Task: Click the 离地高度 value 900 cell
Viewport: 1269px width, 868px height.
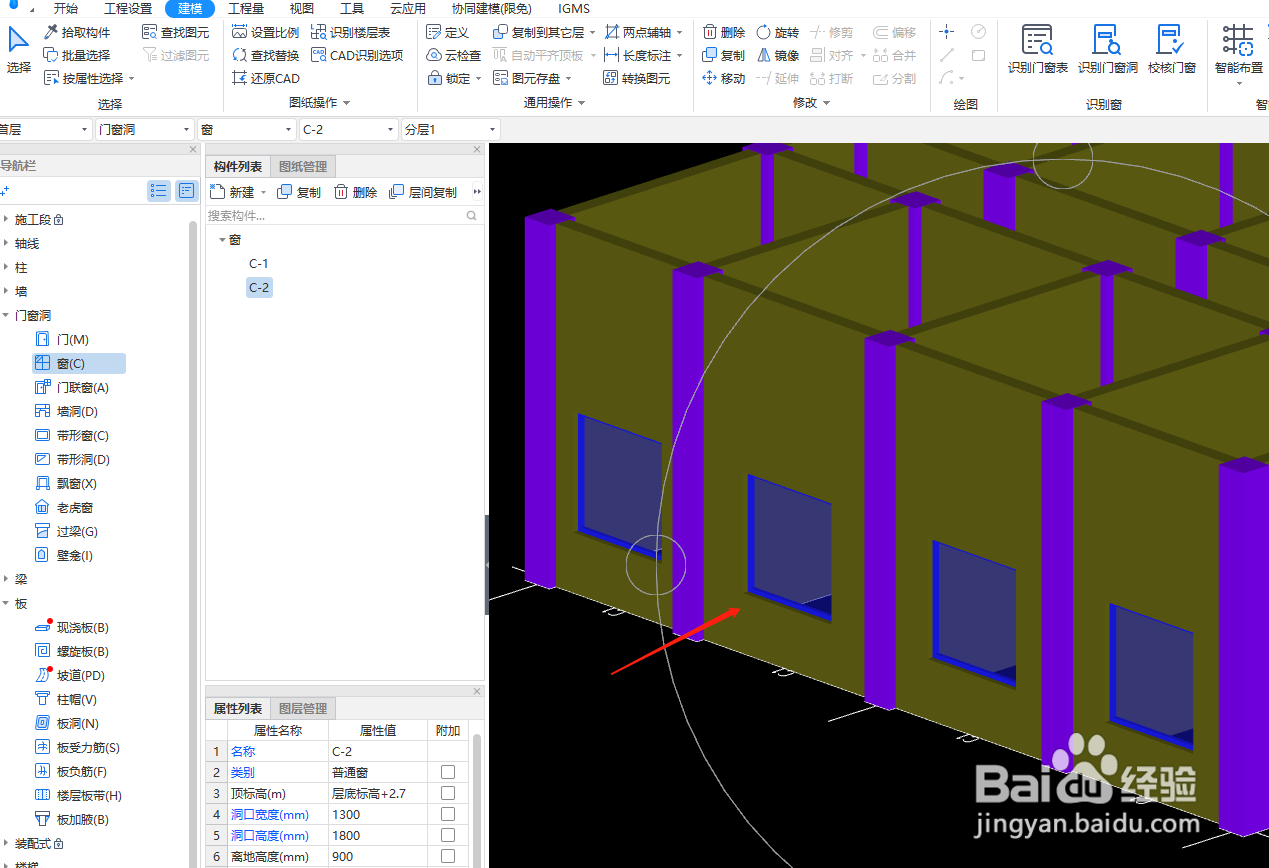Action: click(x=377, y=856)
